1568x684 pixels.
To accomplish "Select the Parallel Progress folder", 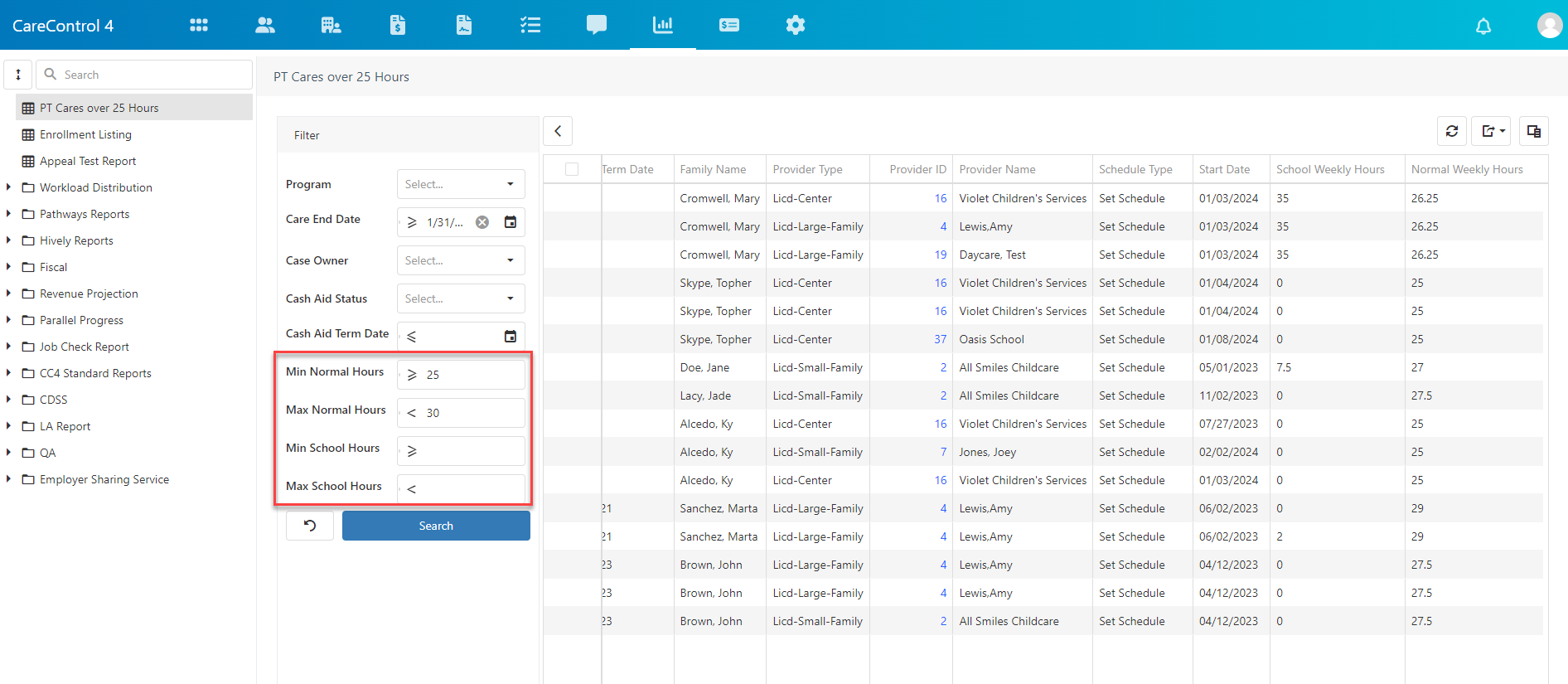I will click(x=81, y=320).
